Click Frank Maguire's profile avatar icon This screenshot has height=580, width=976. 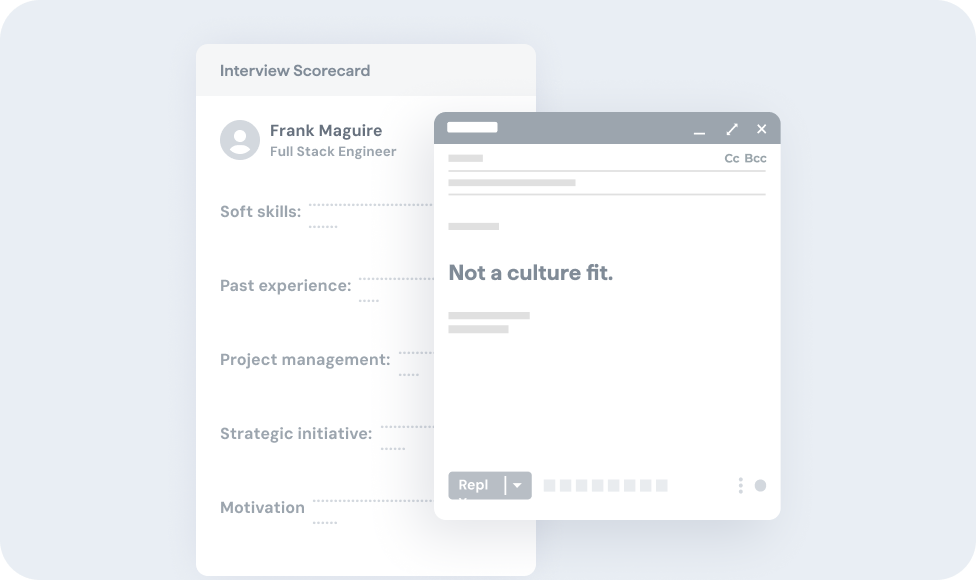(x=240, y=140)
